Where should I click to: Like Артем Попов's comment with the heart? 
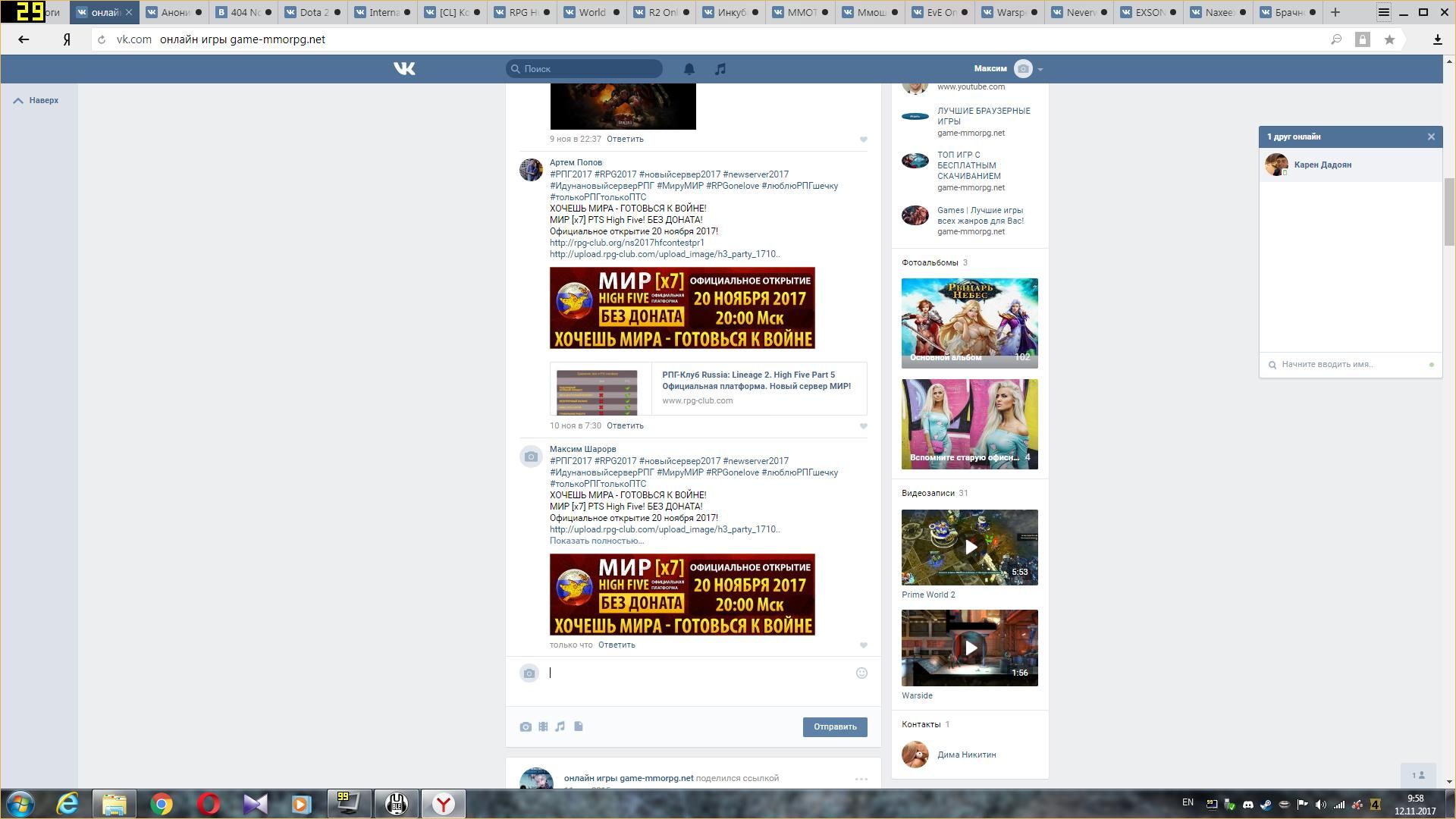tap(863, 426)
